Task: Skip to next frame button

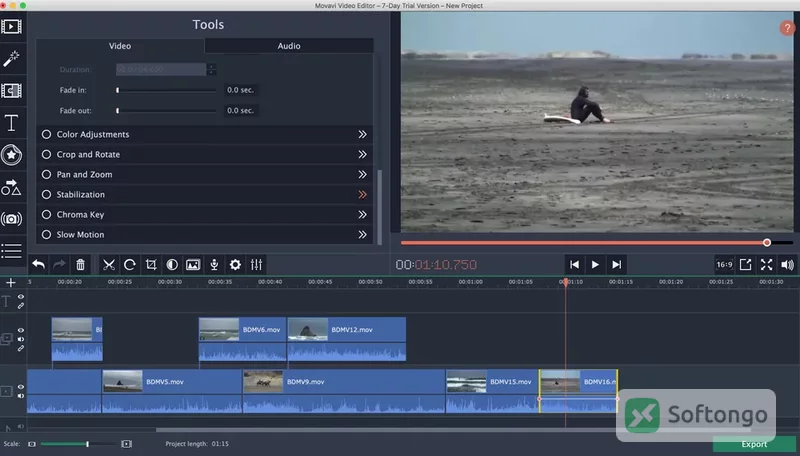Action: tap(616, 264)
